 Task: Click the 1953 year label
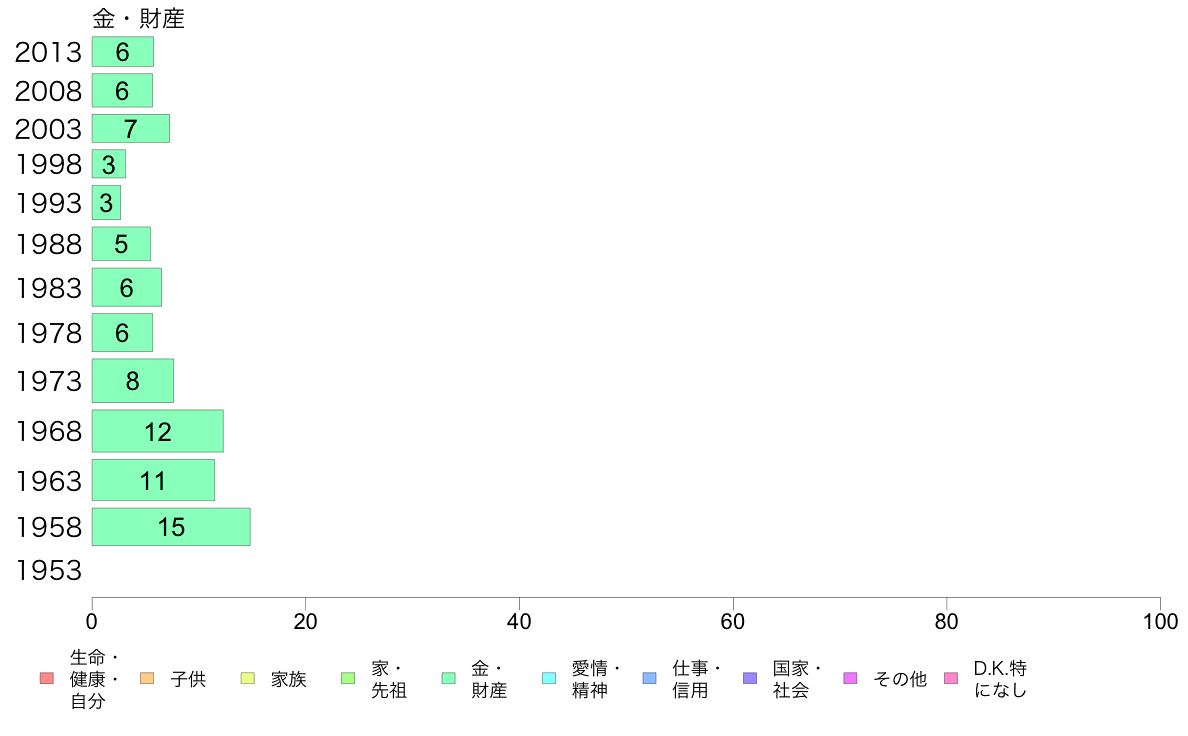[x=48, y=570]
